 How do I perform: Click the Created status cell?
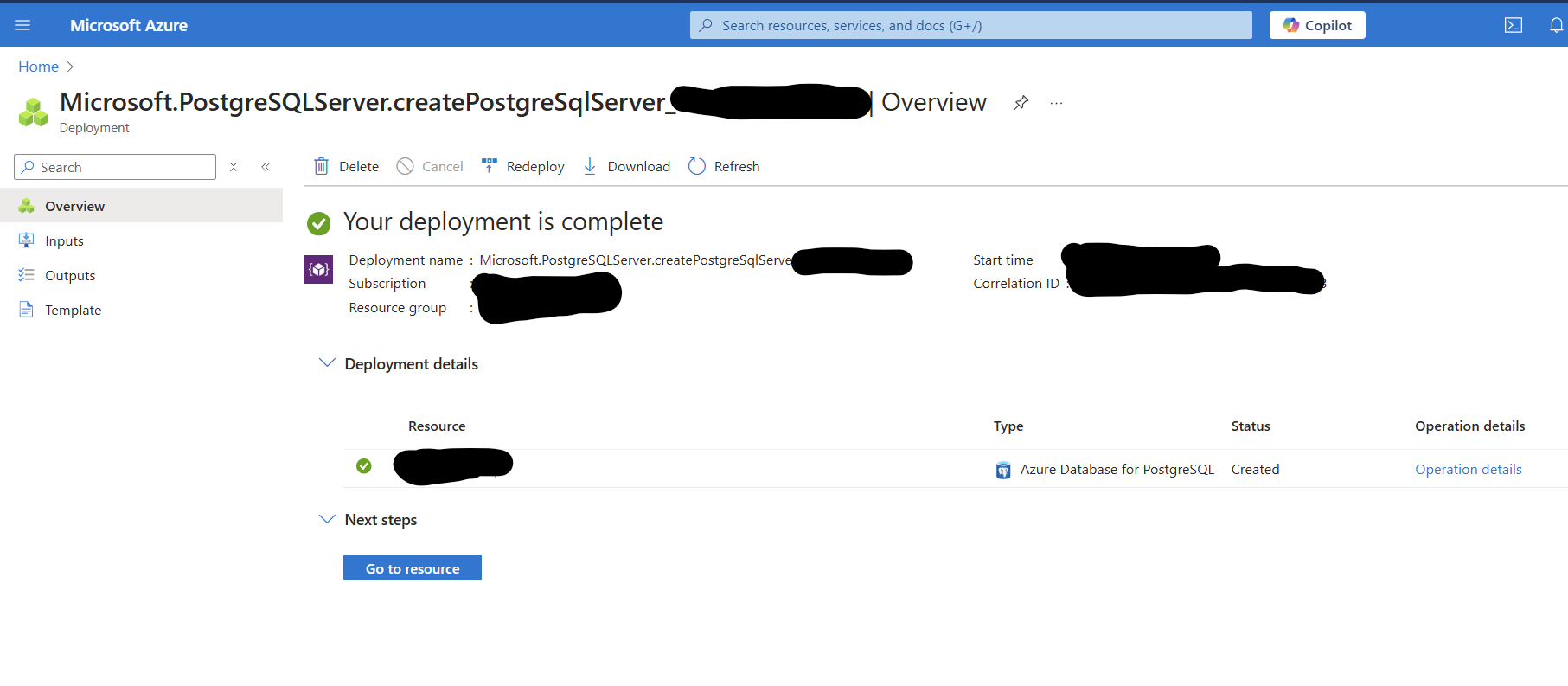(x=1256, y=470)
